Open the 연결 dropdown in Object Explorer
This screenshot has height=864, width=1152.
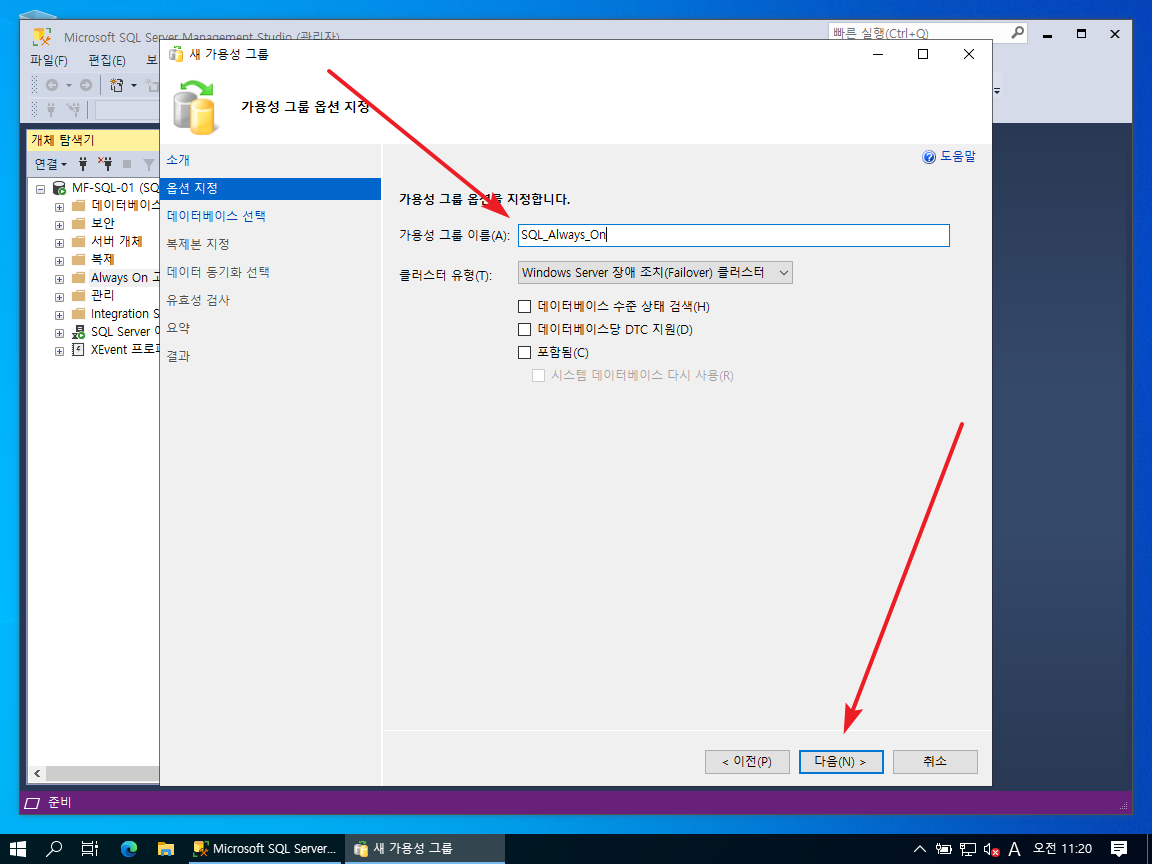click(51, 164)
